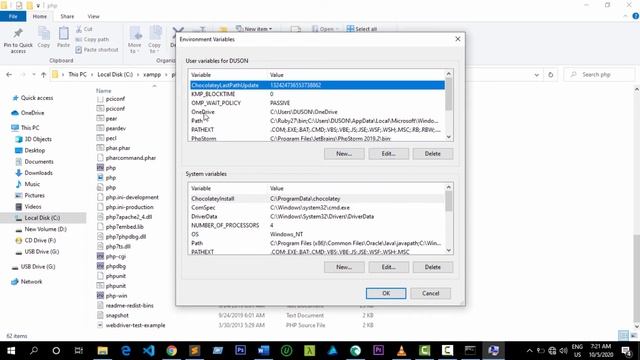Switch to the Home ribbon tab
Image resolution: width=640 pixels, height=360 pixels.
(x=40, y=16)
